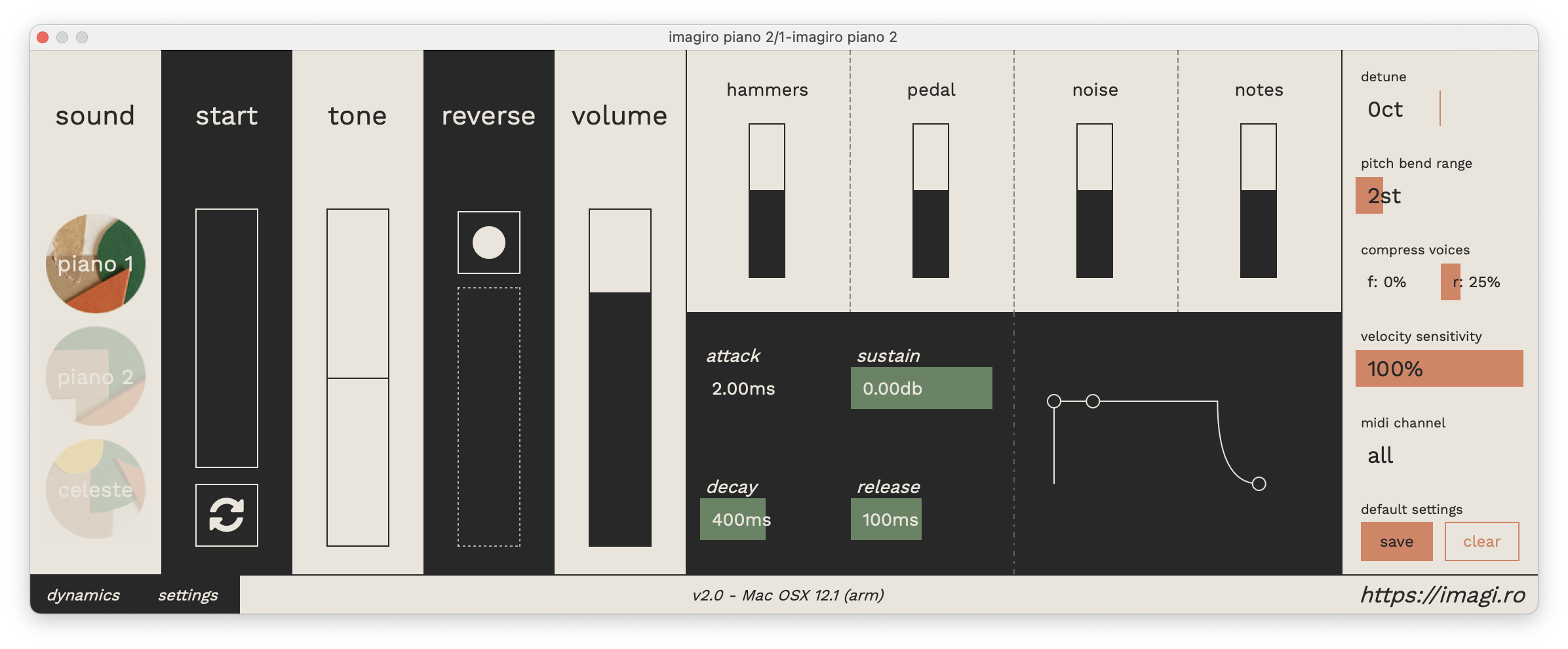Open the dynamics tab
This screenshot has width=1568, height=649.
83,595
